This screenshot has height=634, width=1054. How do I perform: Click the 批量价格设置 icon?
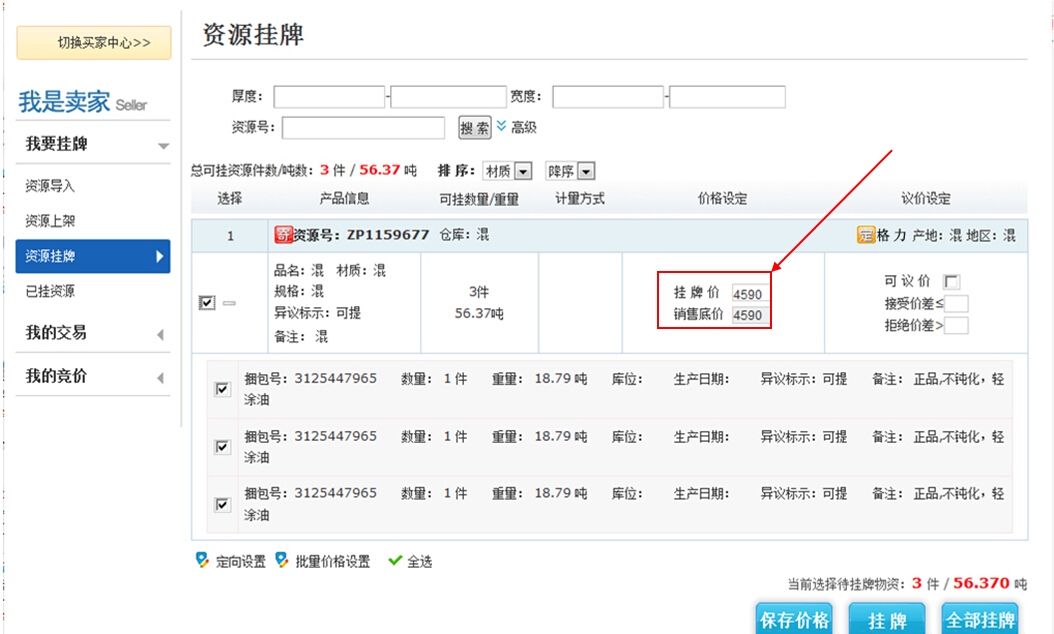click(282, 561)
